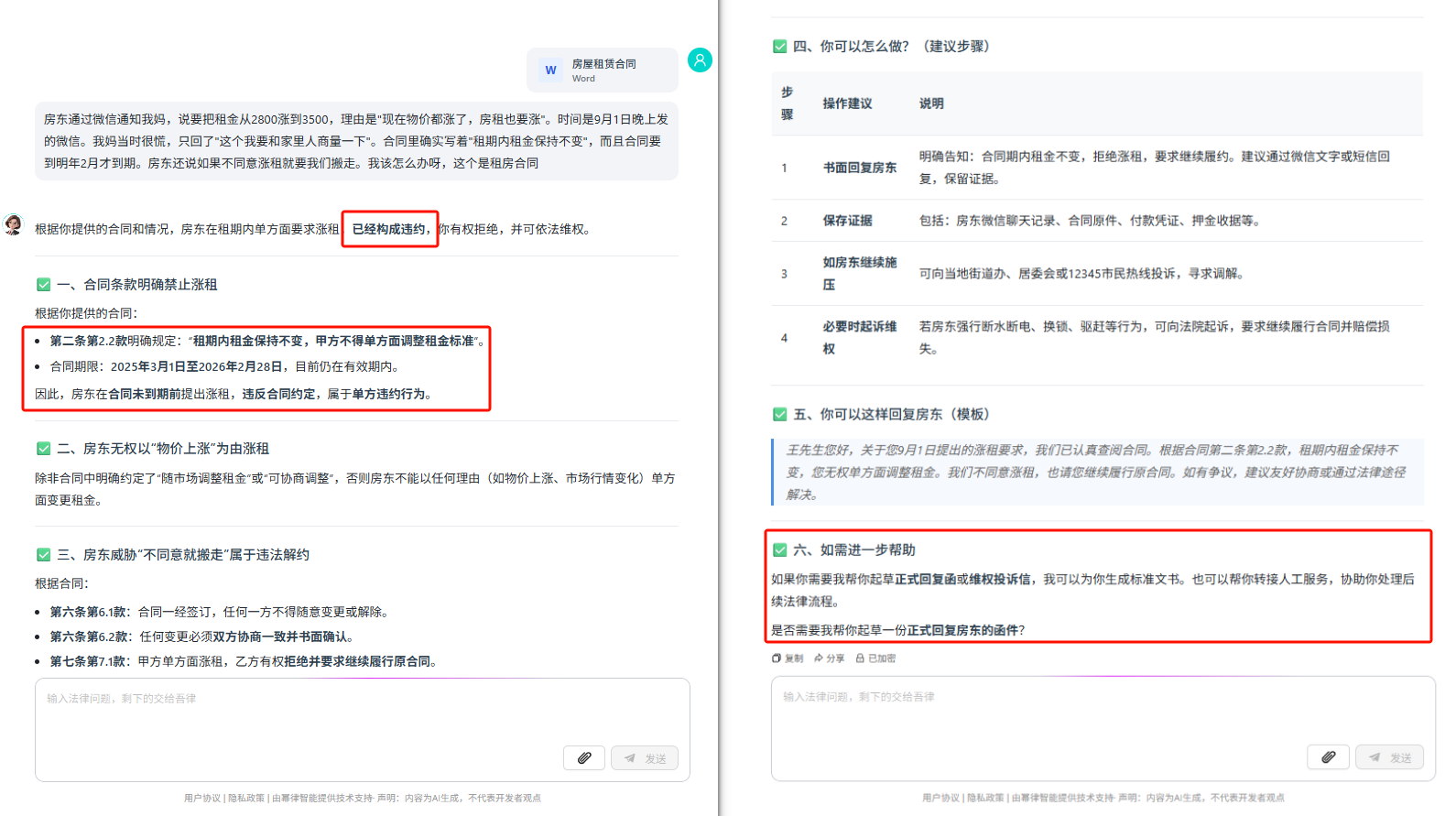Open 用户协议 link in left footer
This screenshot has width=1456, height=816.
tap(202, 799)
